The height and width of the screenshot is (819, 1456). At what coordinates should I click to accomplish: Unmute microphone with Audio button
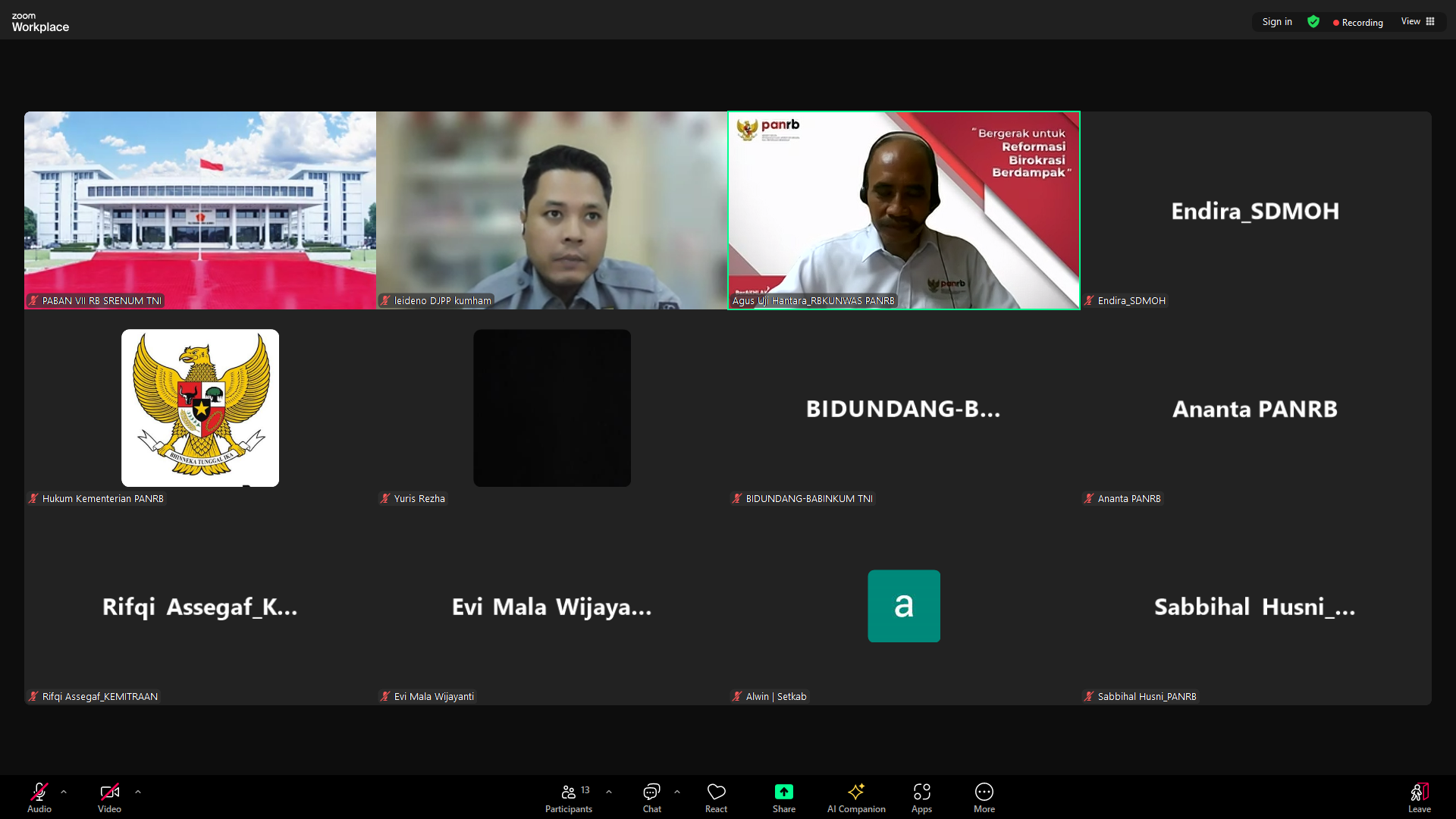point(39,797)
